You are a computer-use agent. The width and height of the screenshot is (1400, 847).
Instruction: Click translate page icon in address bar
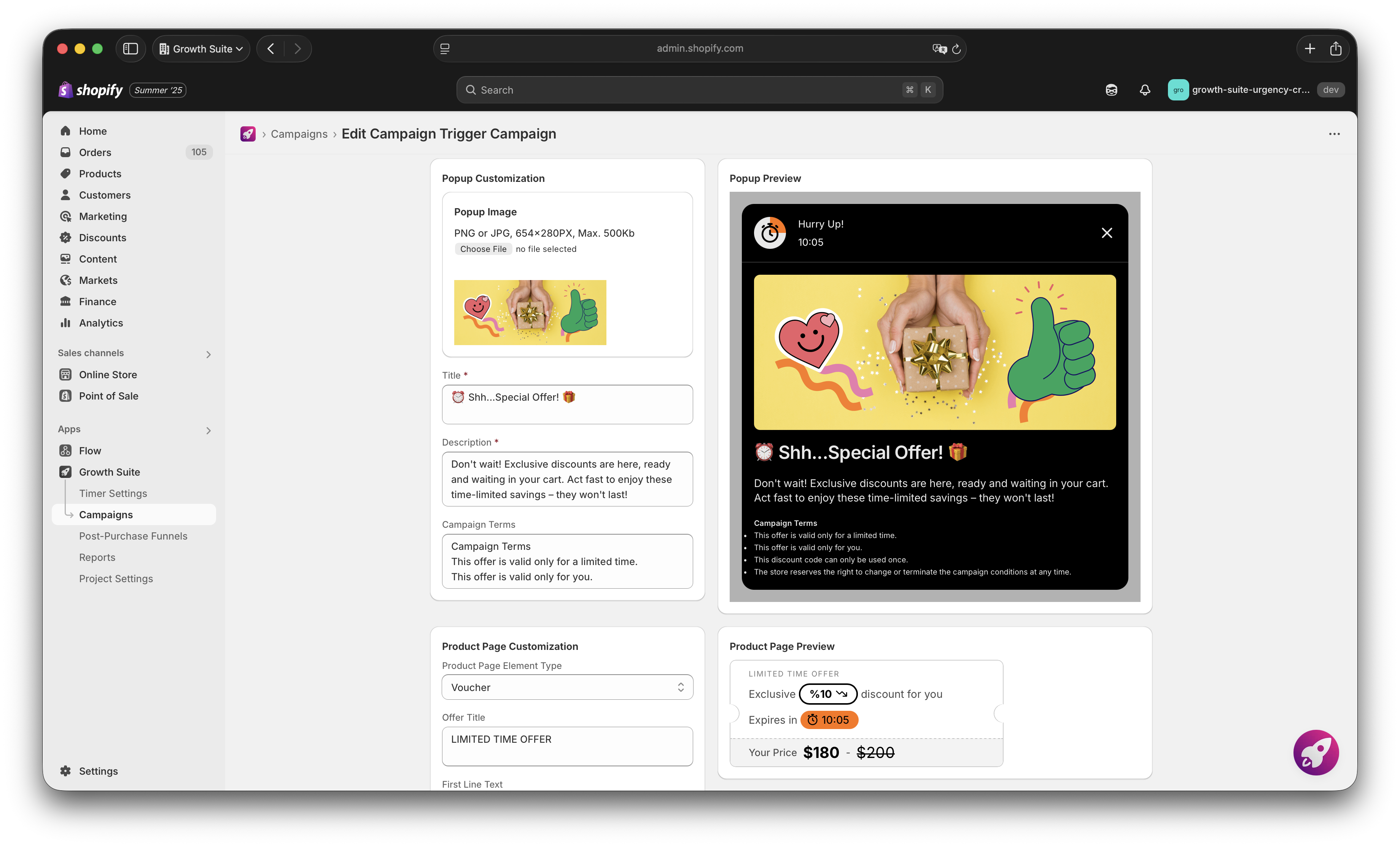(x=939, y=49)
